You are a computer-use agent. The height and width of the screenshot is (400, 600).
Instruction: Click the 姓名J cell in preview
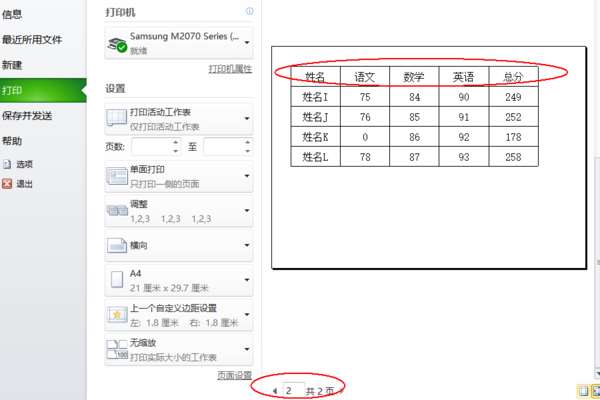tap(315, 117)
